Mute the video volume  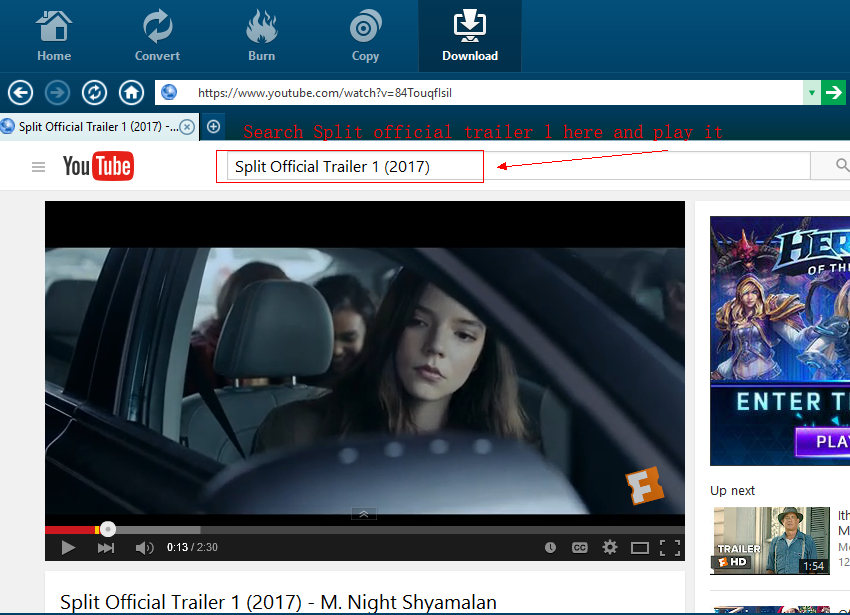144,548
